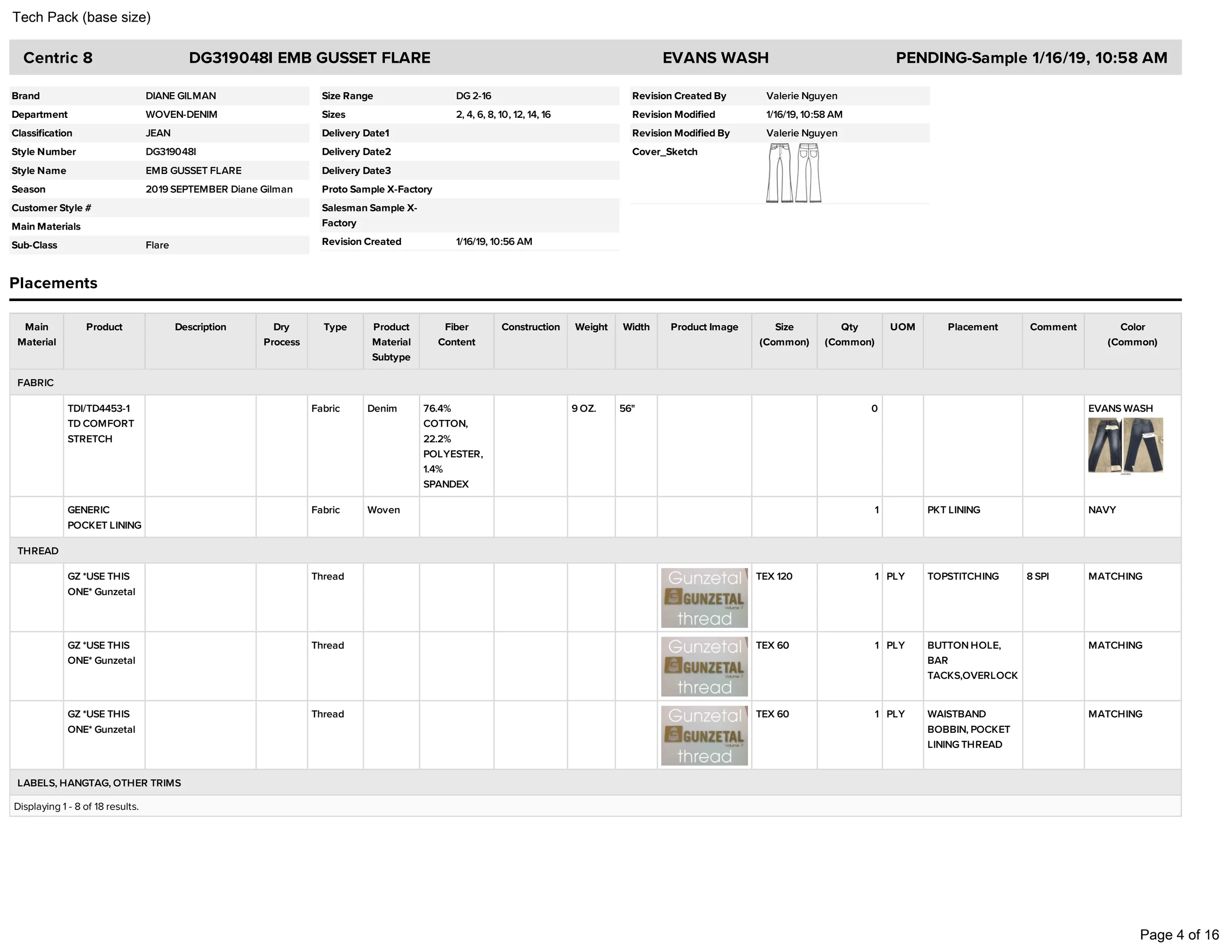The image size is (1232, 952).
Task: Click the Color (Common) column header
Action: coord(1132,341)
